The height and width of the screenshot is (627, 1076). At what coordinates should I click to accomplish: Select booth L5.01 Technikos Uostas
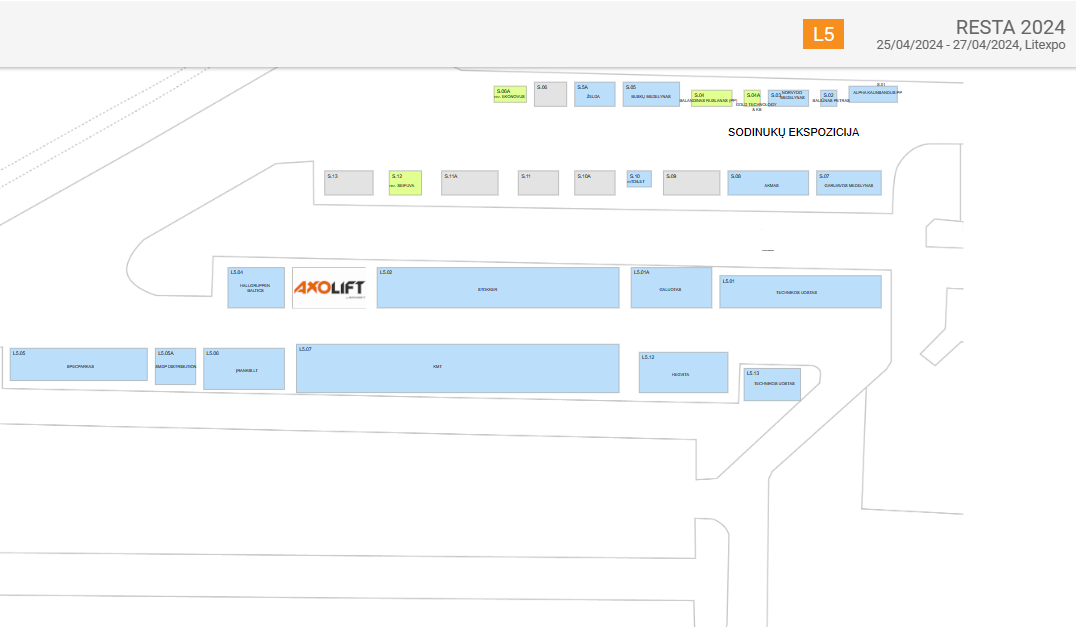click(800, 292)
